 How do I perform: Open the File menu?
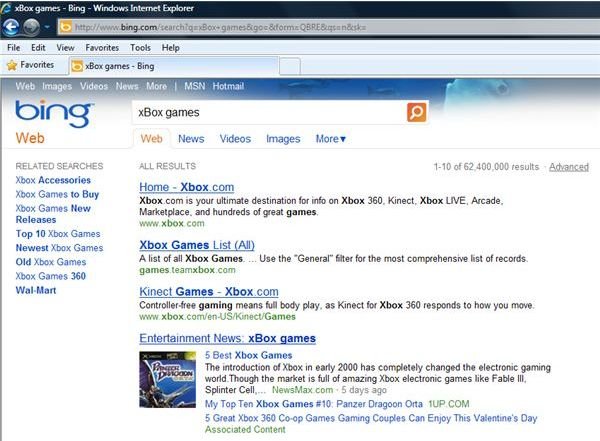[x=14, y=48]
